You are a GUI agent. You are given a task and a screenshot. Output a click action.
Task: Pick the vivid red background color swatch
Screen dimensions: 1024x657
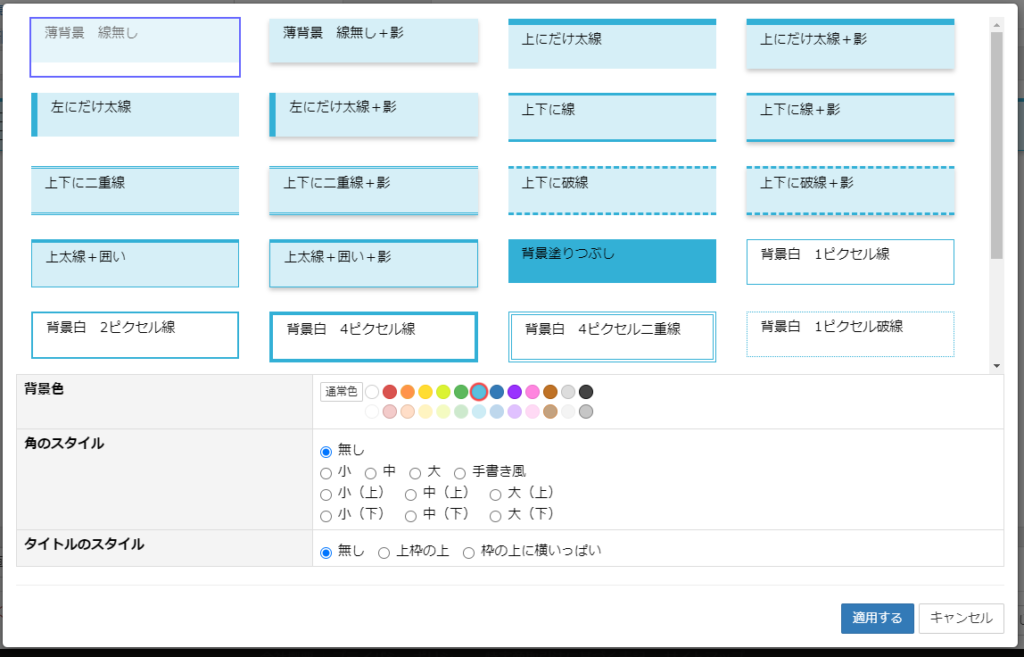tap(390, 392)
